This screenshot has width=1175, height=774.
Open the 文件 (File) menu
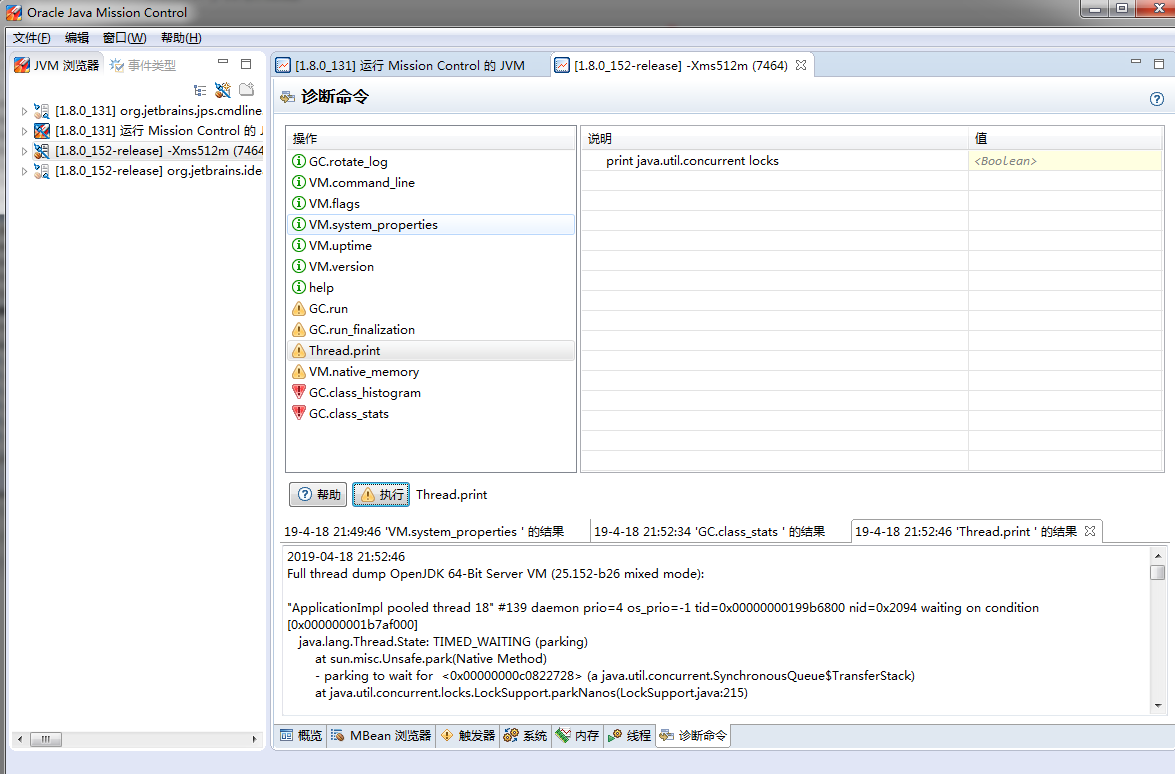tap(30, 37)
